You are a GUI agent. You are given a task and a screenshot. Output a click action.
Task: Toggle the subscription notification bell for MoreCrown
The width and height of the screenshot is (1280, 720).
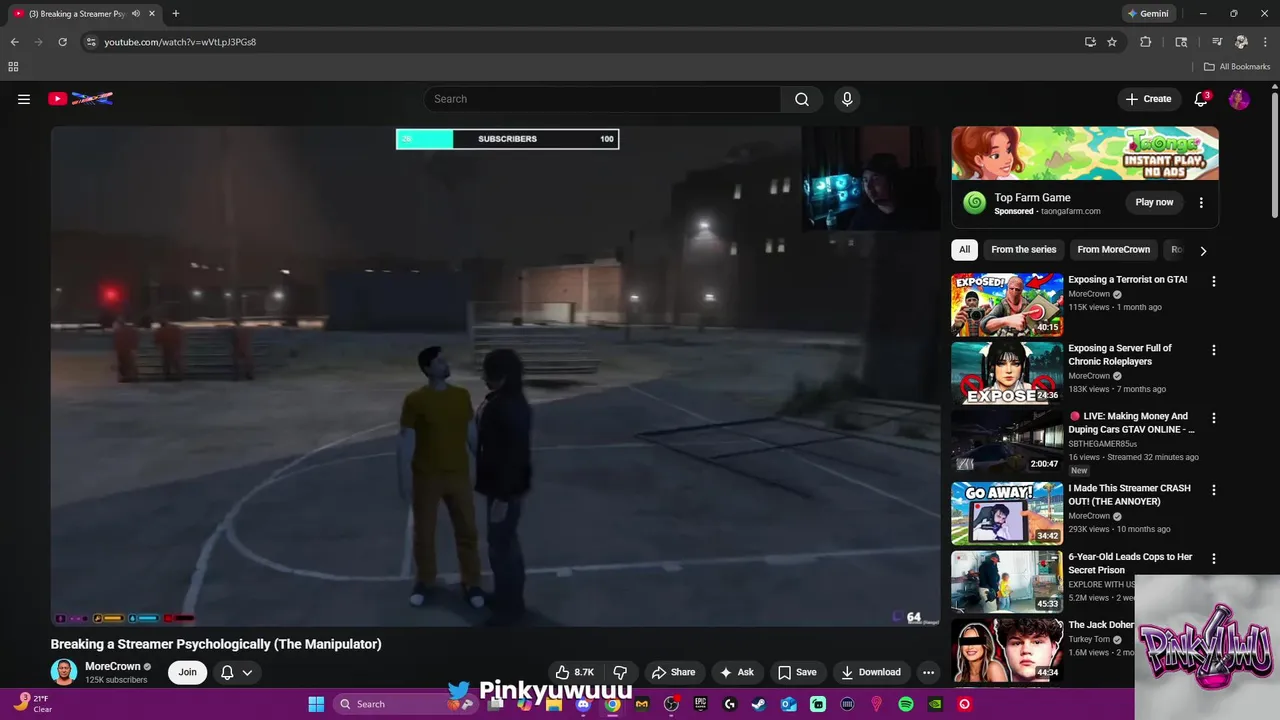tap(236, 672)
